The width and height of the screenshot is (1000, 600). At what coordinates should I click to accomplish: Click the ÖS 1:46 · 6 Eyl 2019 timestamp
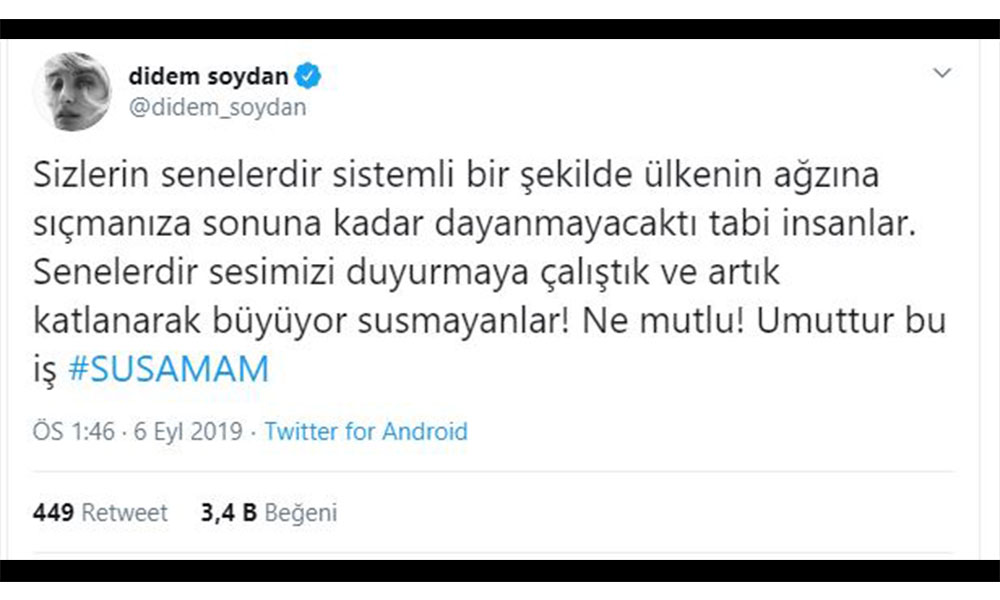140,432
